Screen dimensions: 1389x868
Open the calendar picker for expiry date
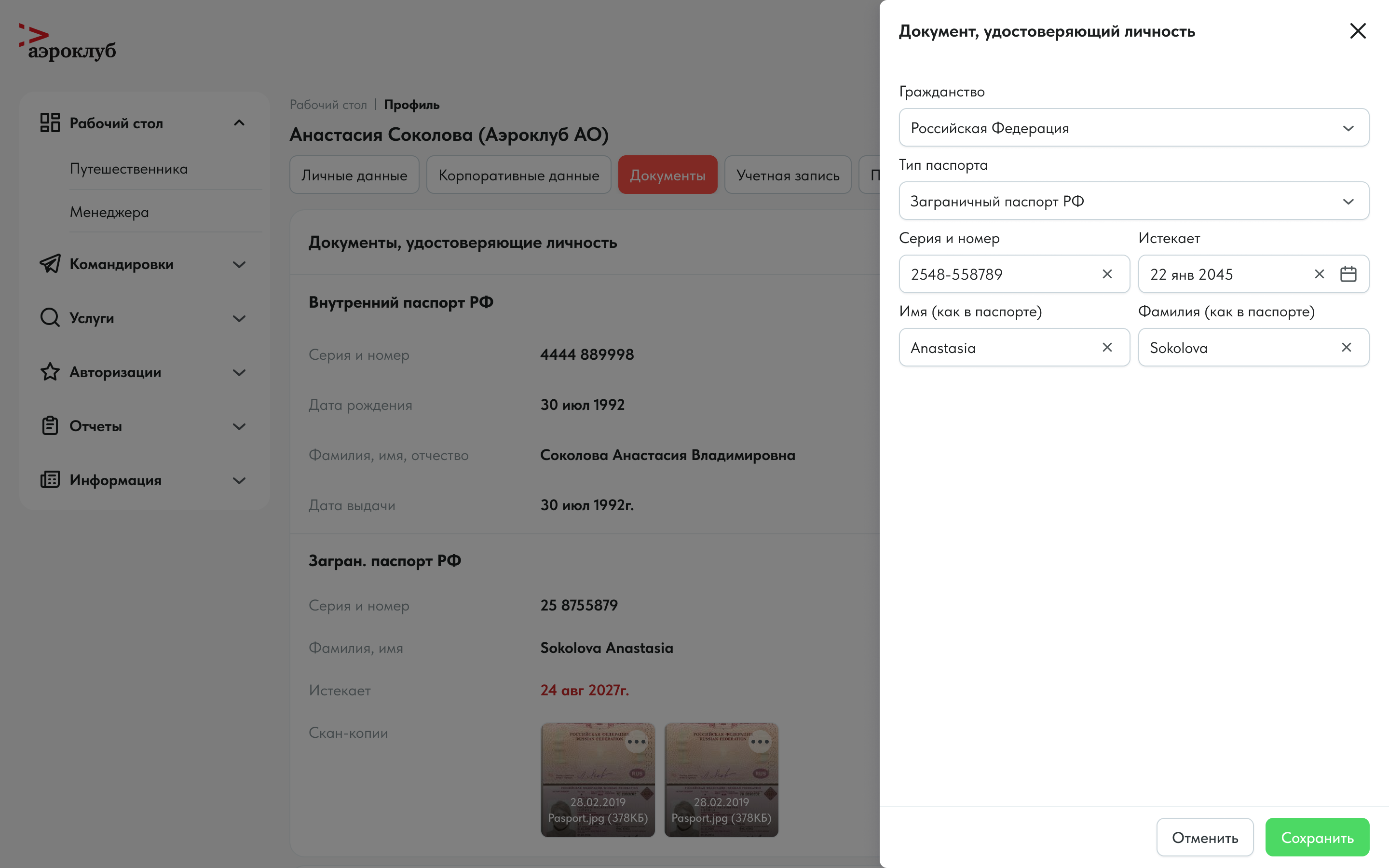[1348, 274]
